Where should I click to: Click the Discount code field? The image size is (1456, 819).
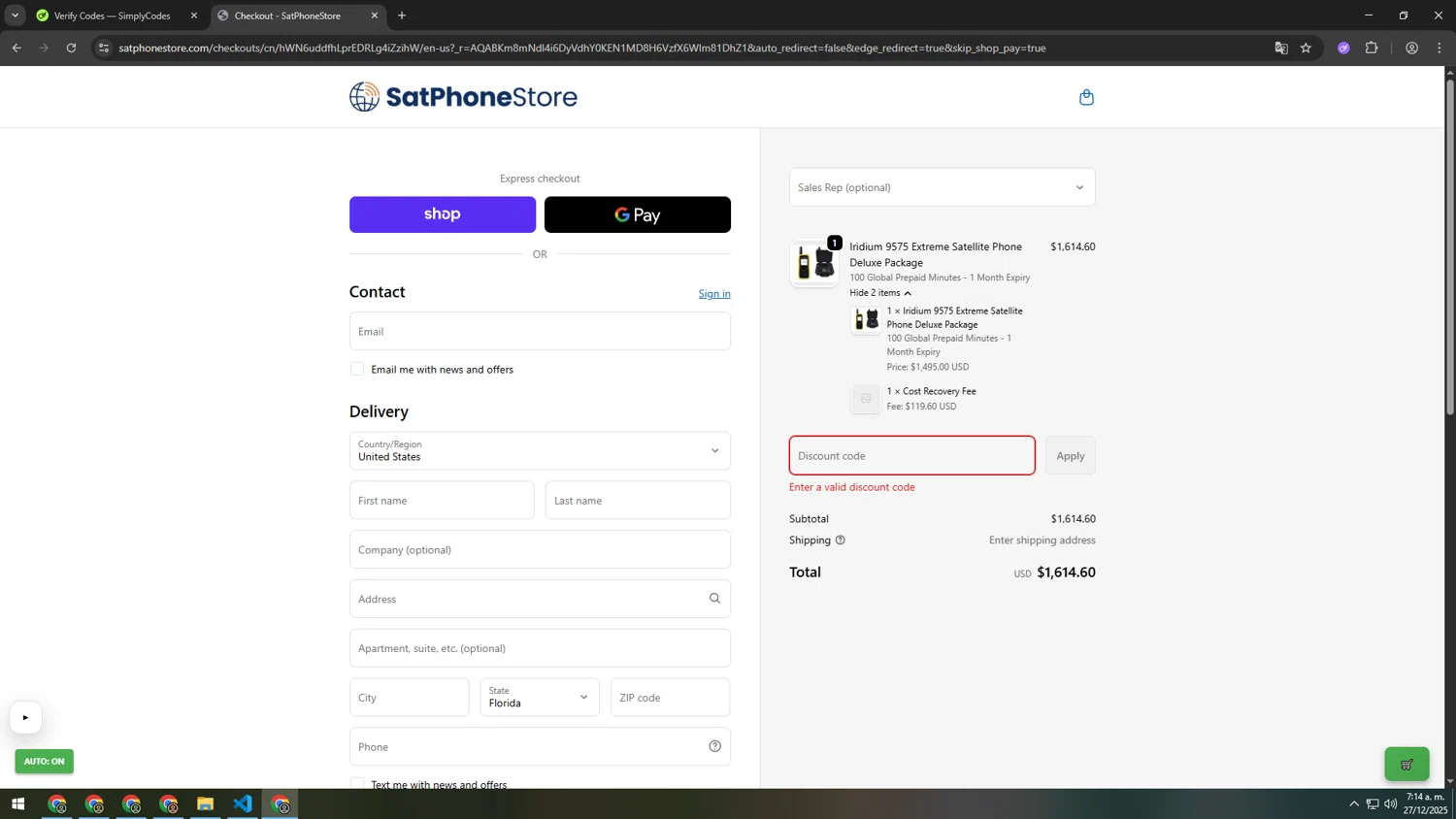click(912, 455)
